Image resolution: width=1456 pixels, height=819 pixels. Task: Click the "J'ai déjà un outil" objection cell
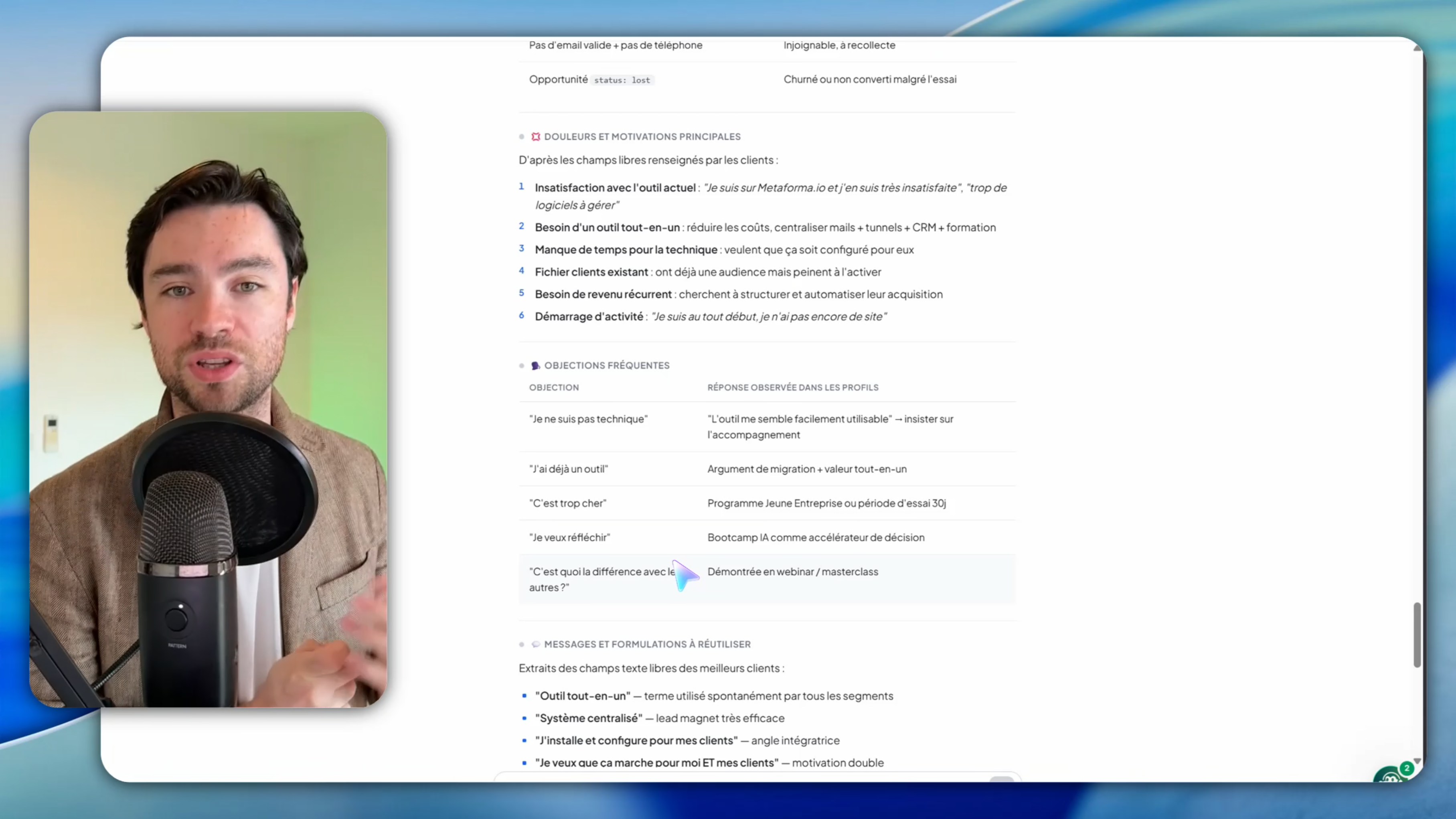click(x=569, y=469)
